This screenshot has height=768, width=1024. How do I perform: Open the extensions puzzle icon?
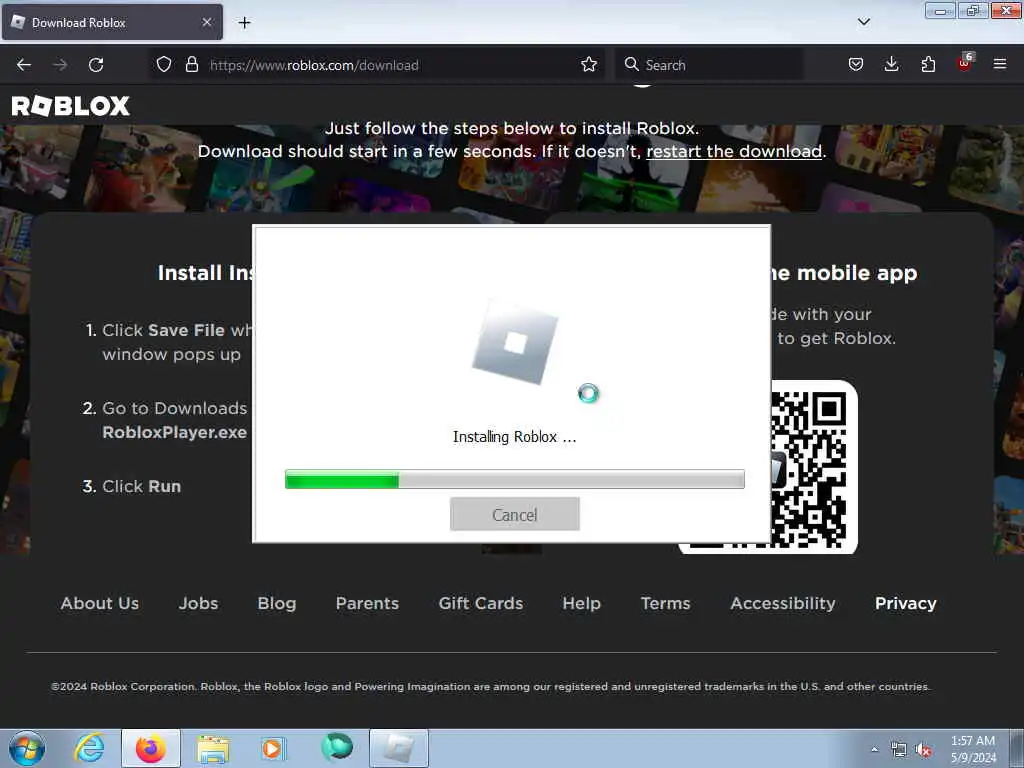[928, 64]
